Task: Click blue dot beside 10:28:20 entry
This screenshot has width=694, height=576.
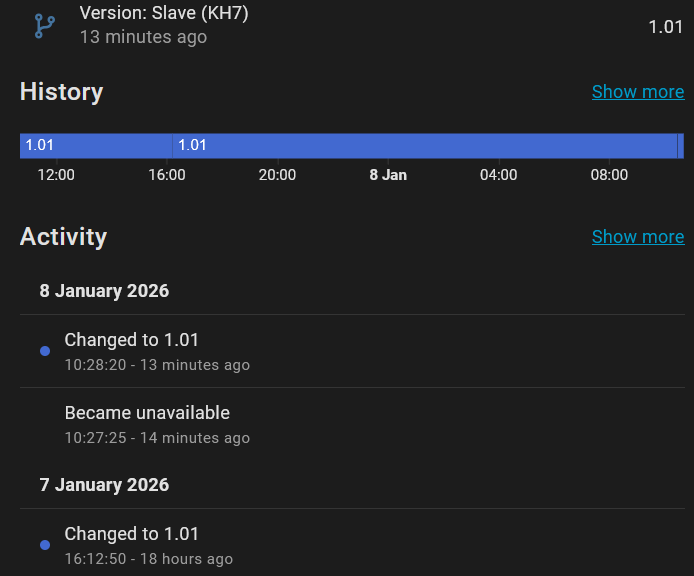Action: point(45,351)
